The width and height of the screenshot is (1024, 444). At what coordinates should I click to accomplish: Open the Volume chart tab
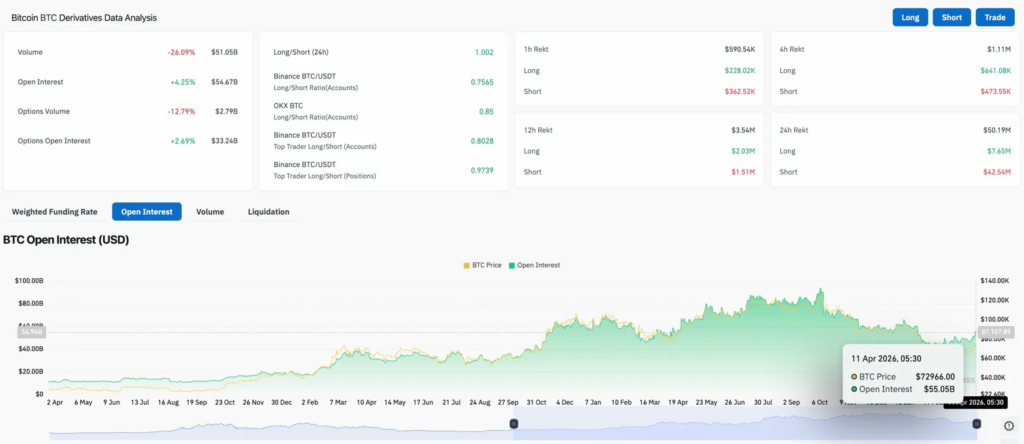(x=210, y=212)
